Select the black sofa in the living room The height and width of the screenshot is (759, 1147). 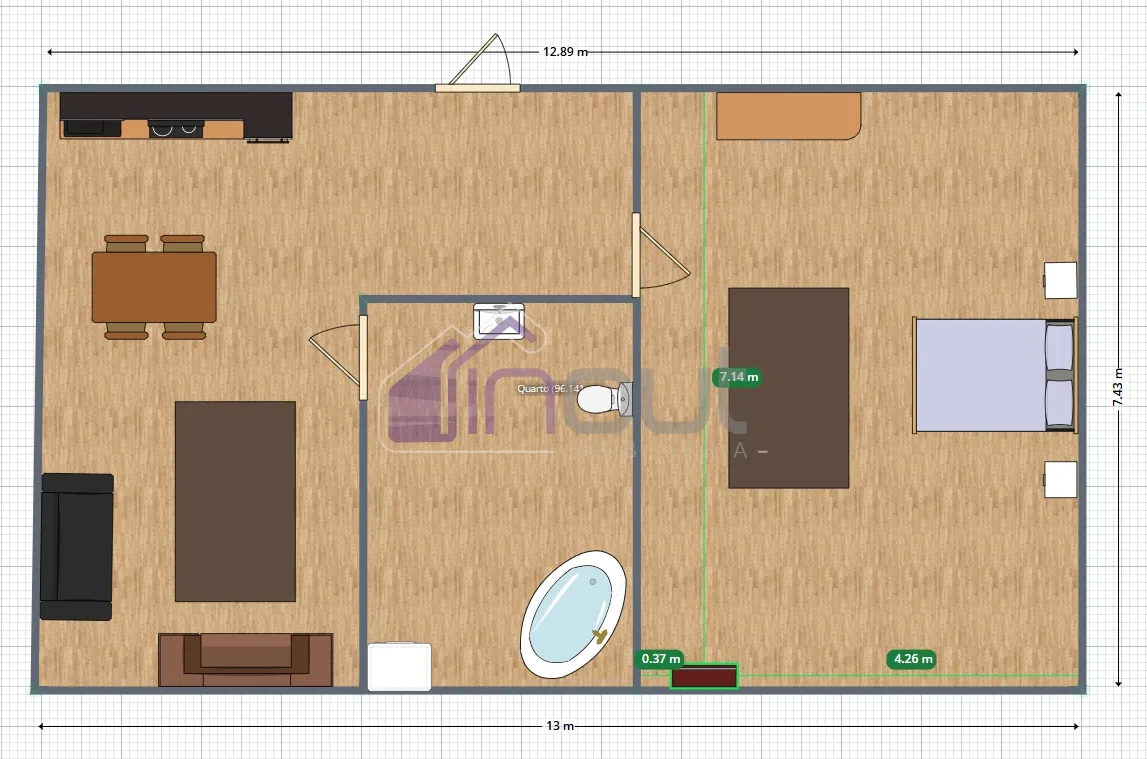click(76, 546)
